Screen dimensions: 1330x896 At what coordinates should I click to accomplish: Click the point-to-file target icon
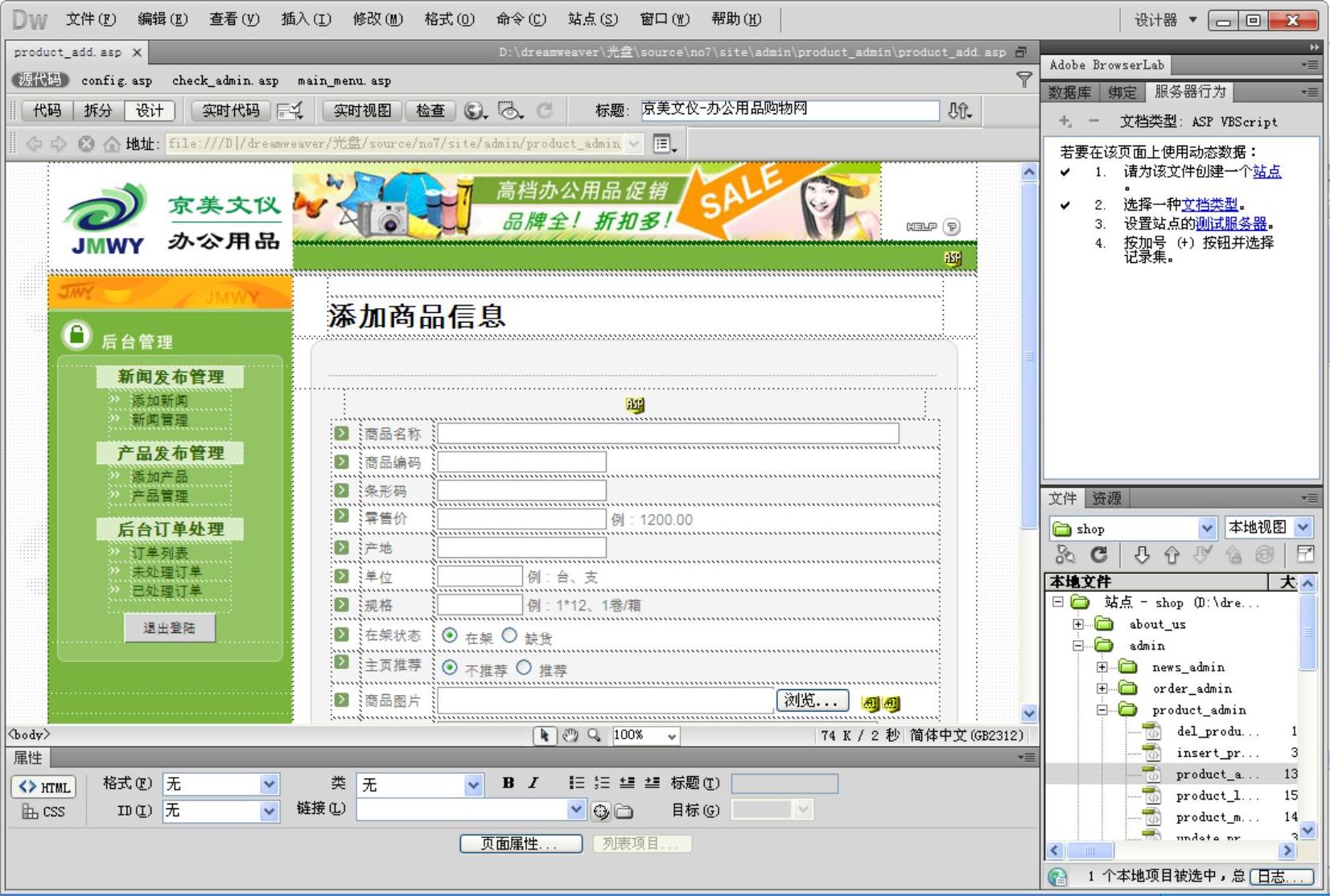601,812
